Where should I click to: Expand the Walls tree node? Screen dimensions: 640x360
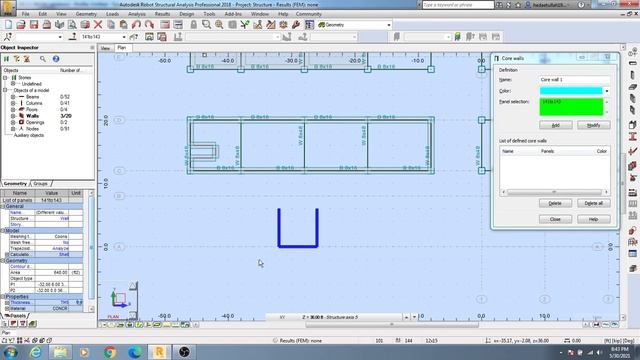[x=13, y=116]
